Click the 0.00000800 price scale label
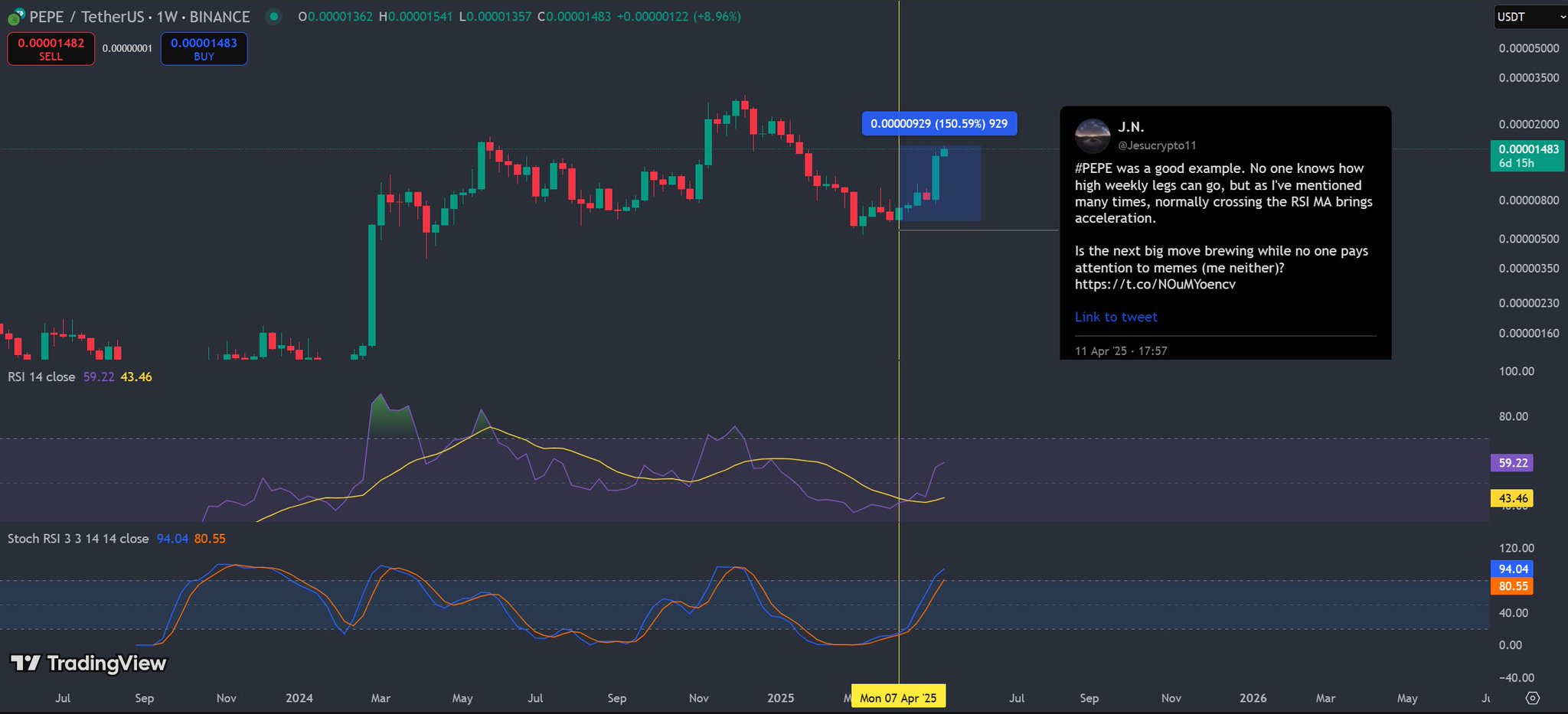1568x714 pixels. tap(1529, 201)
